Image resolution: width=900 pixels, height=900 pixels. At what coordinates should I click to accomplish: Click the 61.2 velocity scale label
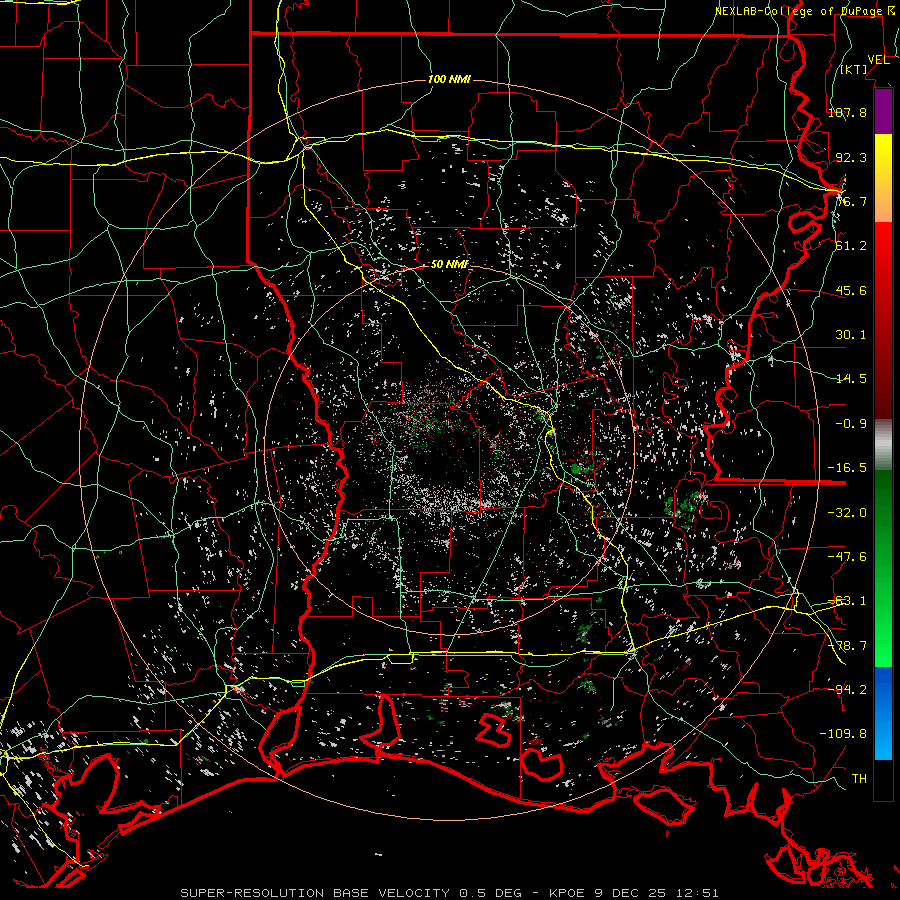[851, 246]
